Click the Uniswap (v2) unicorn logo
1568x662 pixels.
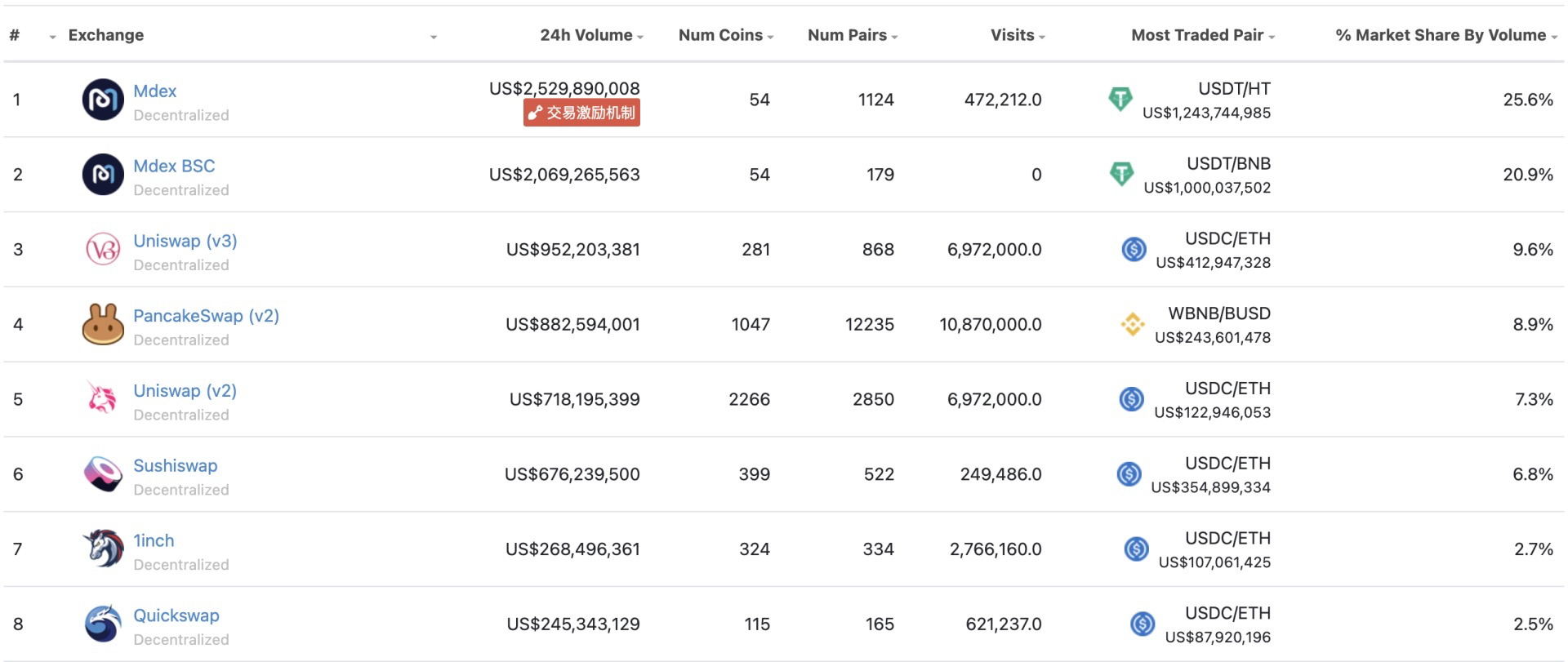click(x=103, y=399)
